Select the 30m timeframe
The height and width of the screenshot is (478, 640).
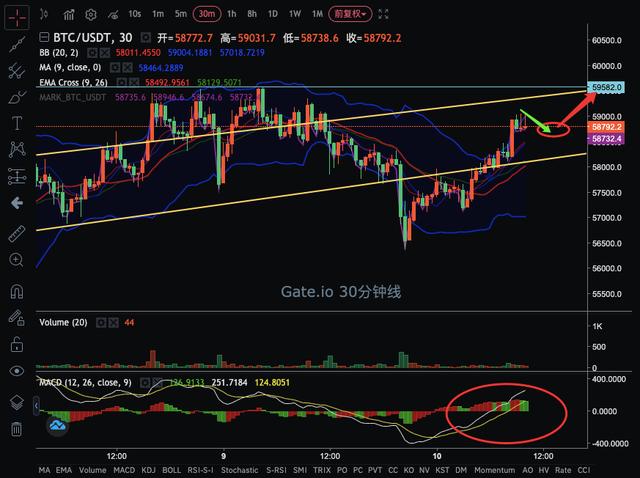207,14
